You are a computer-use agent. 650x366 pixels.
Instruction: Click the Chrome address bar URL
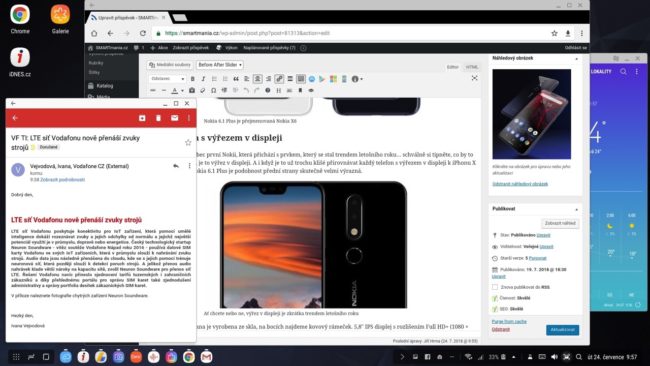pos(247,33)
